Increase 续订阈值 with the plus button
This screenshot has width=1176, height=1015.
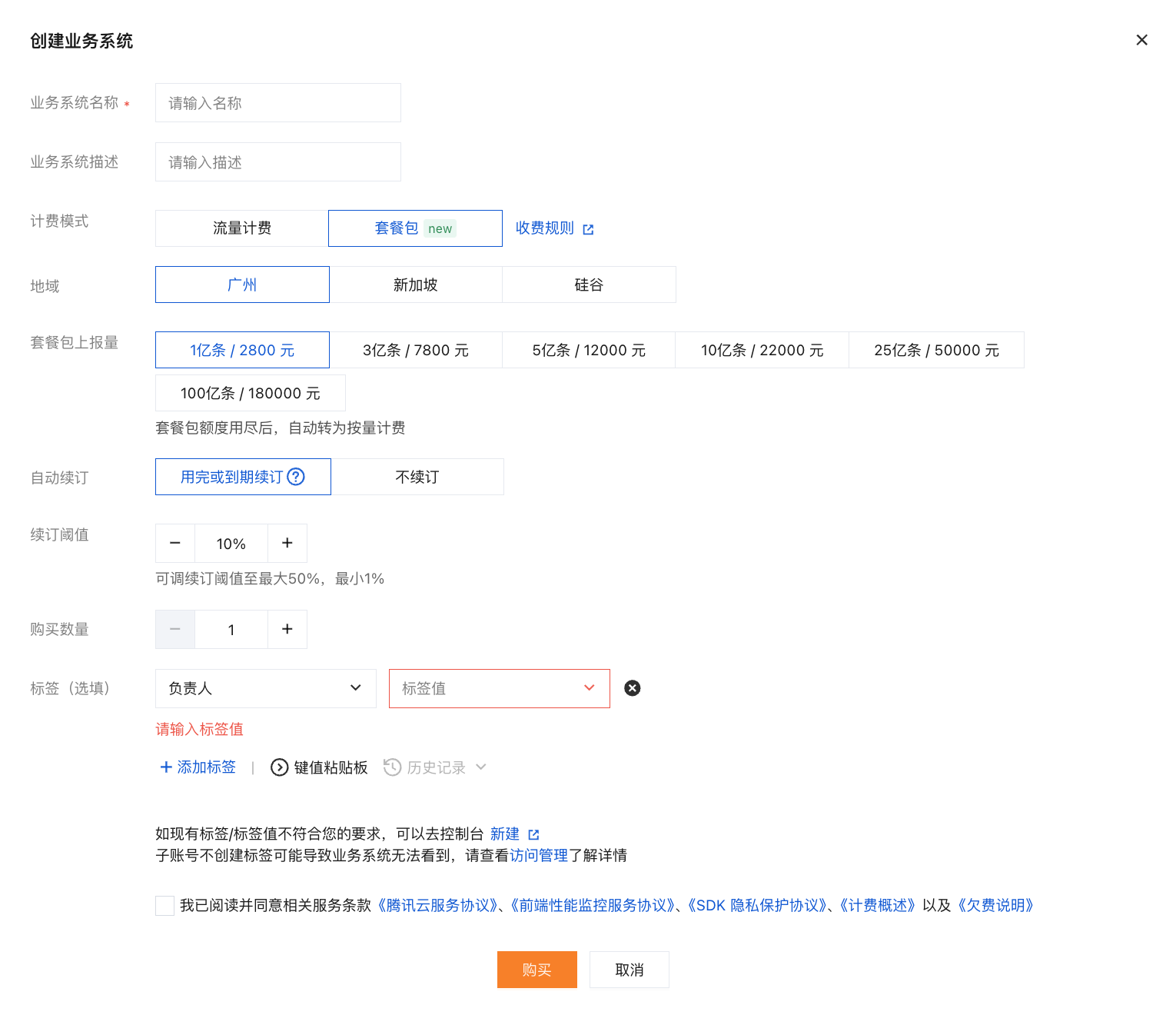tap(287, 543)
